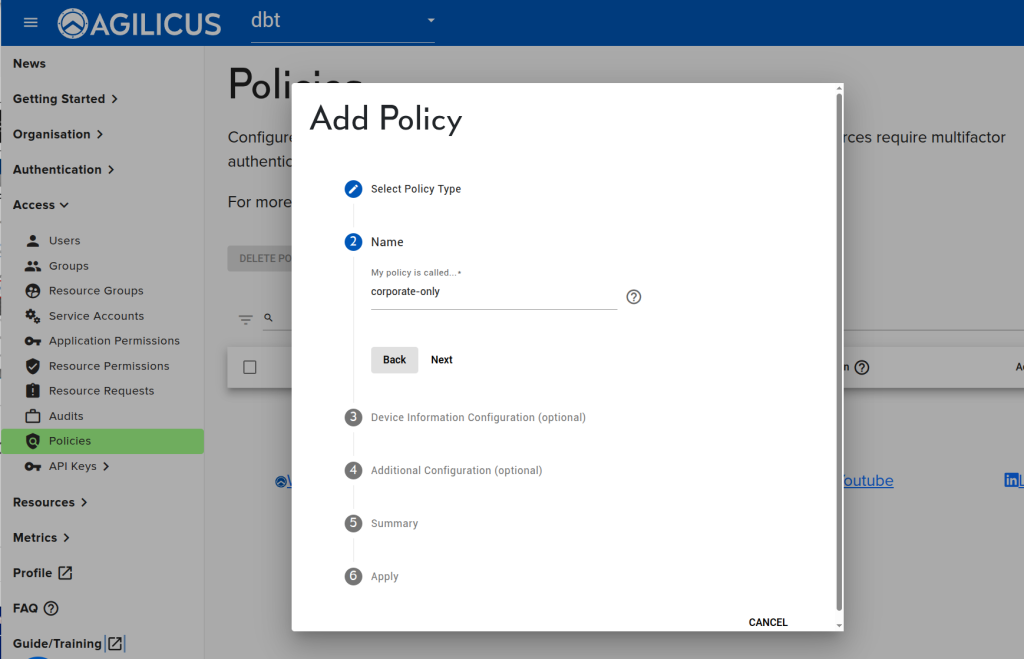This screenshot has width=1024, height=659.
Task: Click the corporate-only policy name input field
Action: tap(493, 291)
